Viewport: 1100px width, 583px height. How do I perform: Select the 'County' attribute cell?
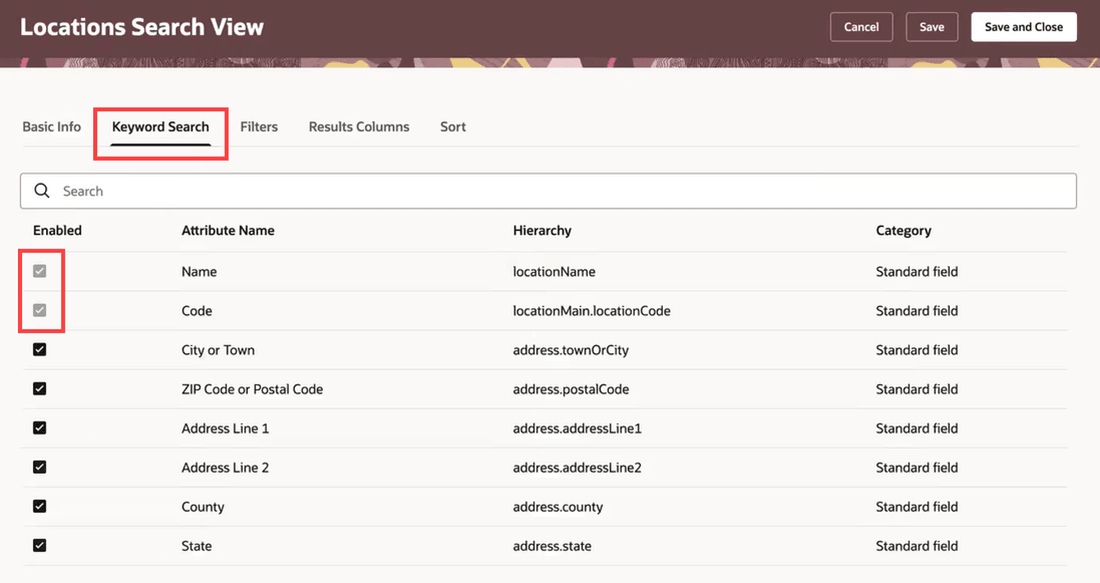coord(203,507)
